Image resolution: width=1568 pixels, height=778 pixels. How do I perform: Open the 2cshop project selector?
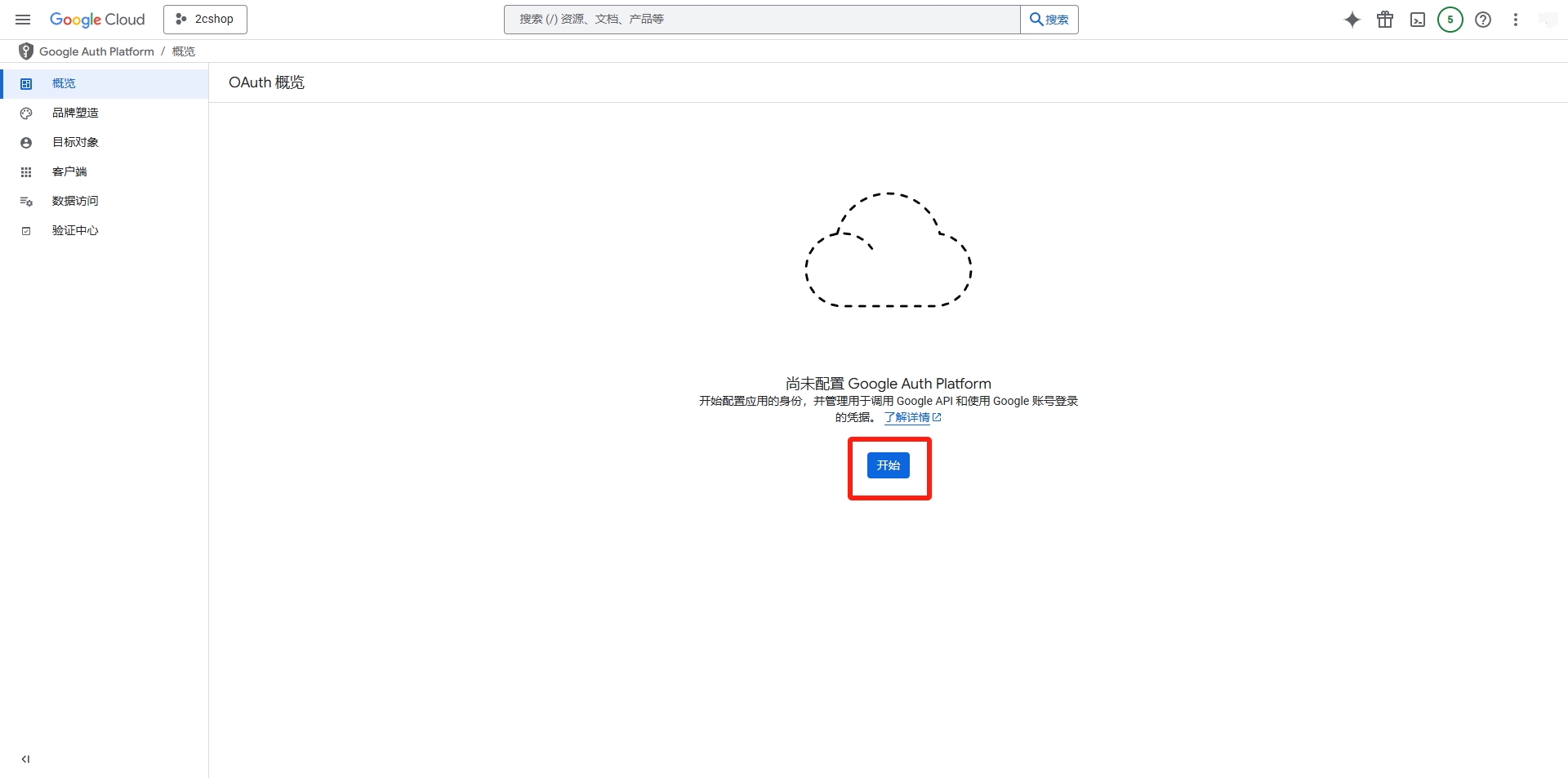coord(205,20)
